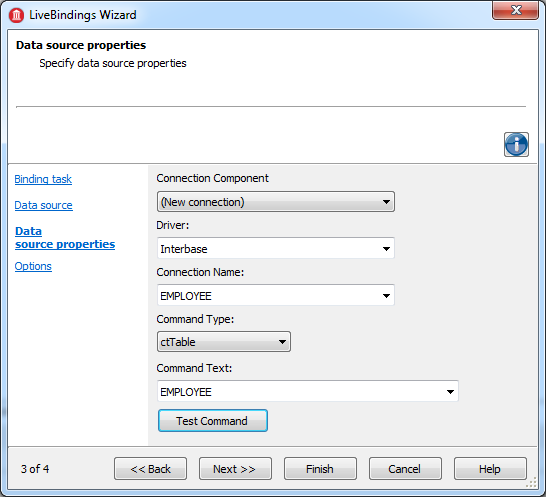Open the Connection Component dropdown
The width and height of the screenshot is (546, 497).
coord(275,202)
